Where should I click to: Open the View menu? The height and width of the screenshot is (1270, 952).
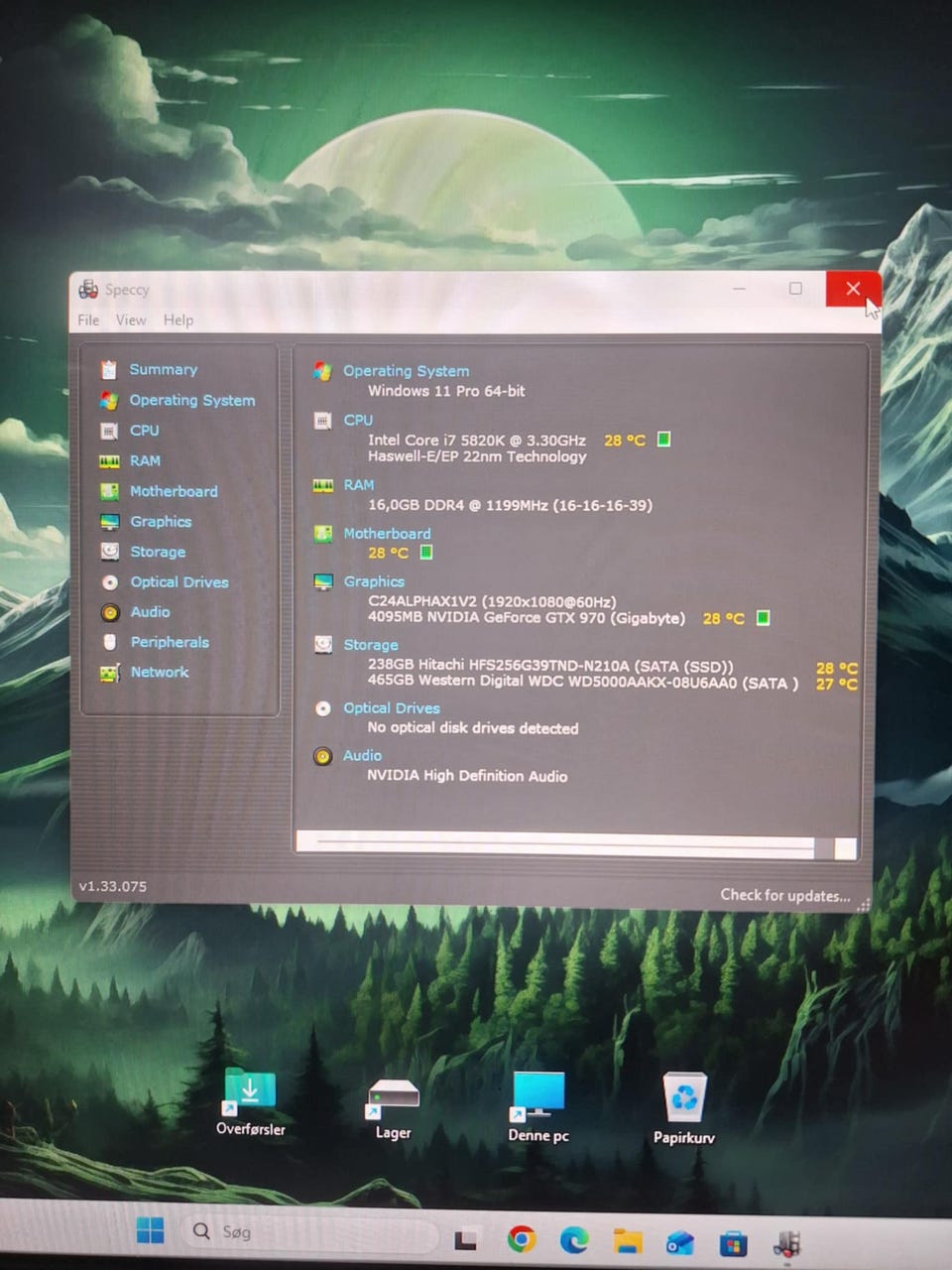(x=131, y=319)
